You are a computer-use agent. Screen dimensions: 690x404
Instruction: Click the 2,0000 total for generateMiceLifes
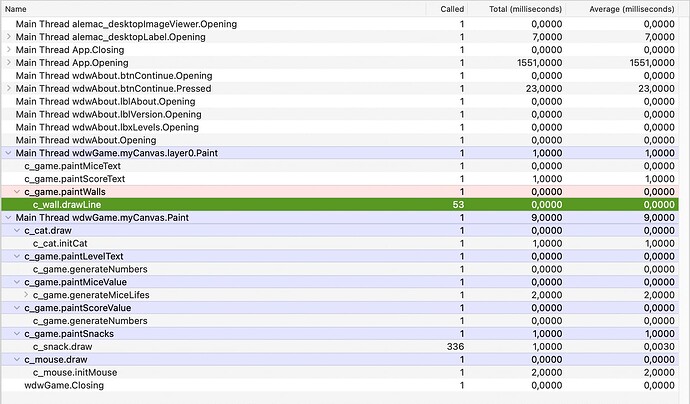[547, 295]
